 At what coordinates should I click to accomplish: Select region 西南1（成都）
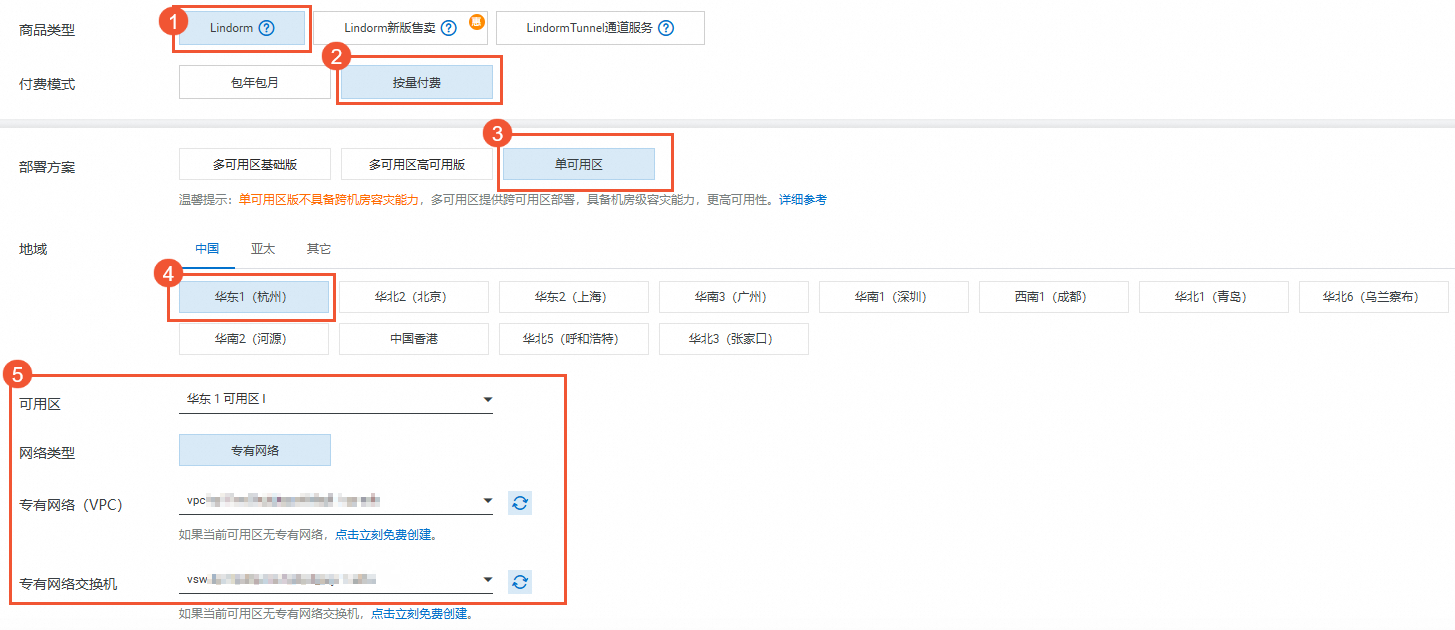(x=1054, y=297)
